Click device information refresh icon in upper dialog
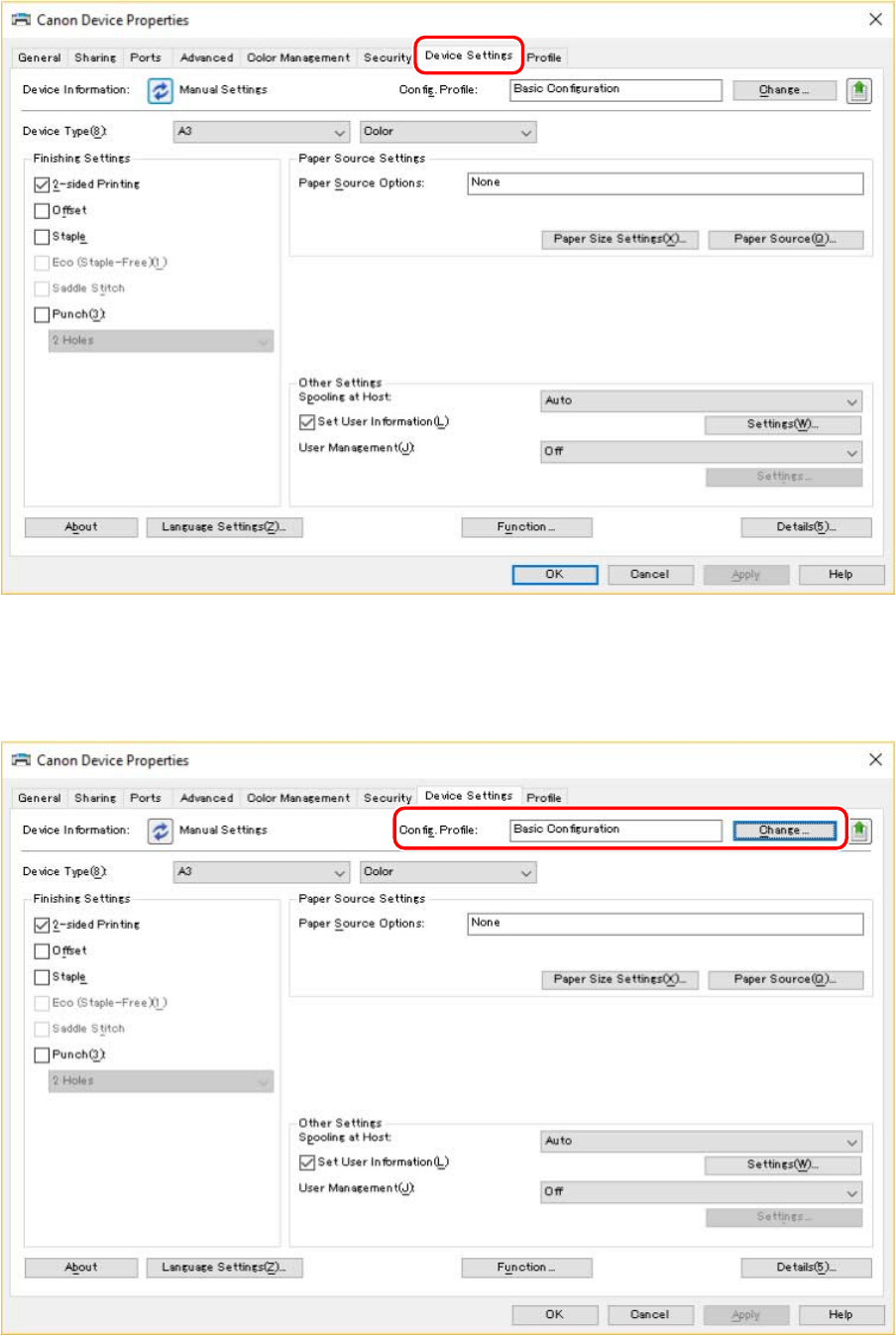The image size is (896, 1335). pyautogui.click(x=161, y=90)
